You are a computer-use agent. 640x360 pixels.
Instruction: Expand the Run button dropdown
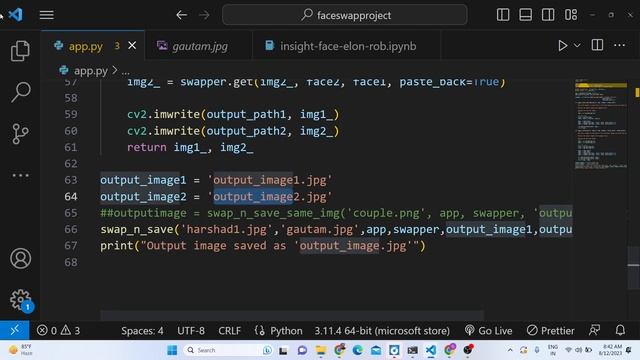(x=577, y=45)
